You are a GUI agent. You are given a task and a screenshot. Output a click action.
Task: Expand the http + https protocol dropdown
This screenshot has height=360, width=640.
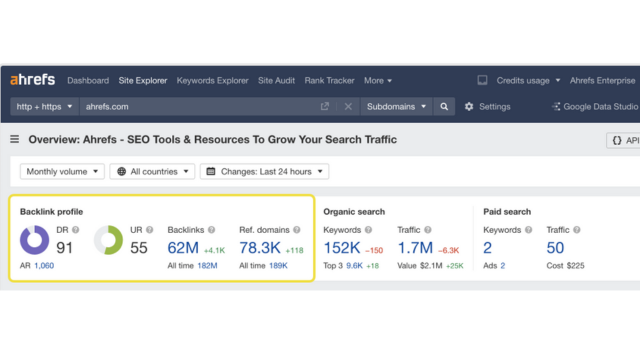coord(44,107)
